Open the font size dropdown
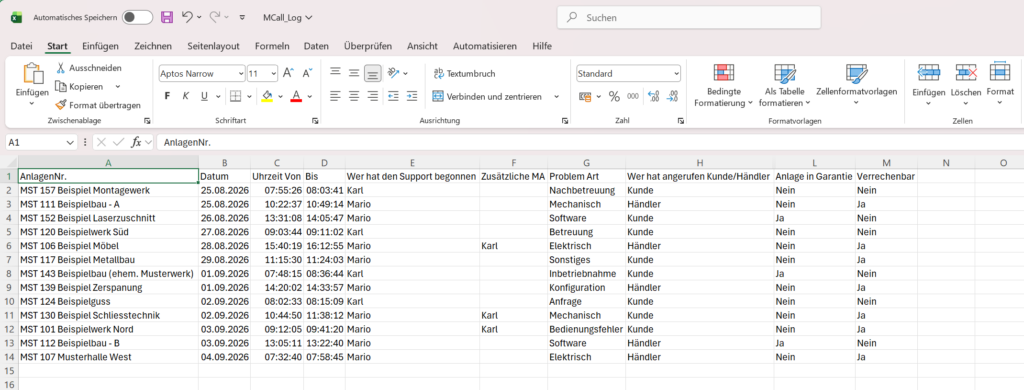1024x390 pixels. tap(273, 74)
